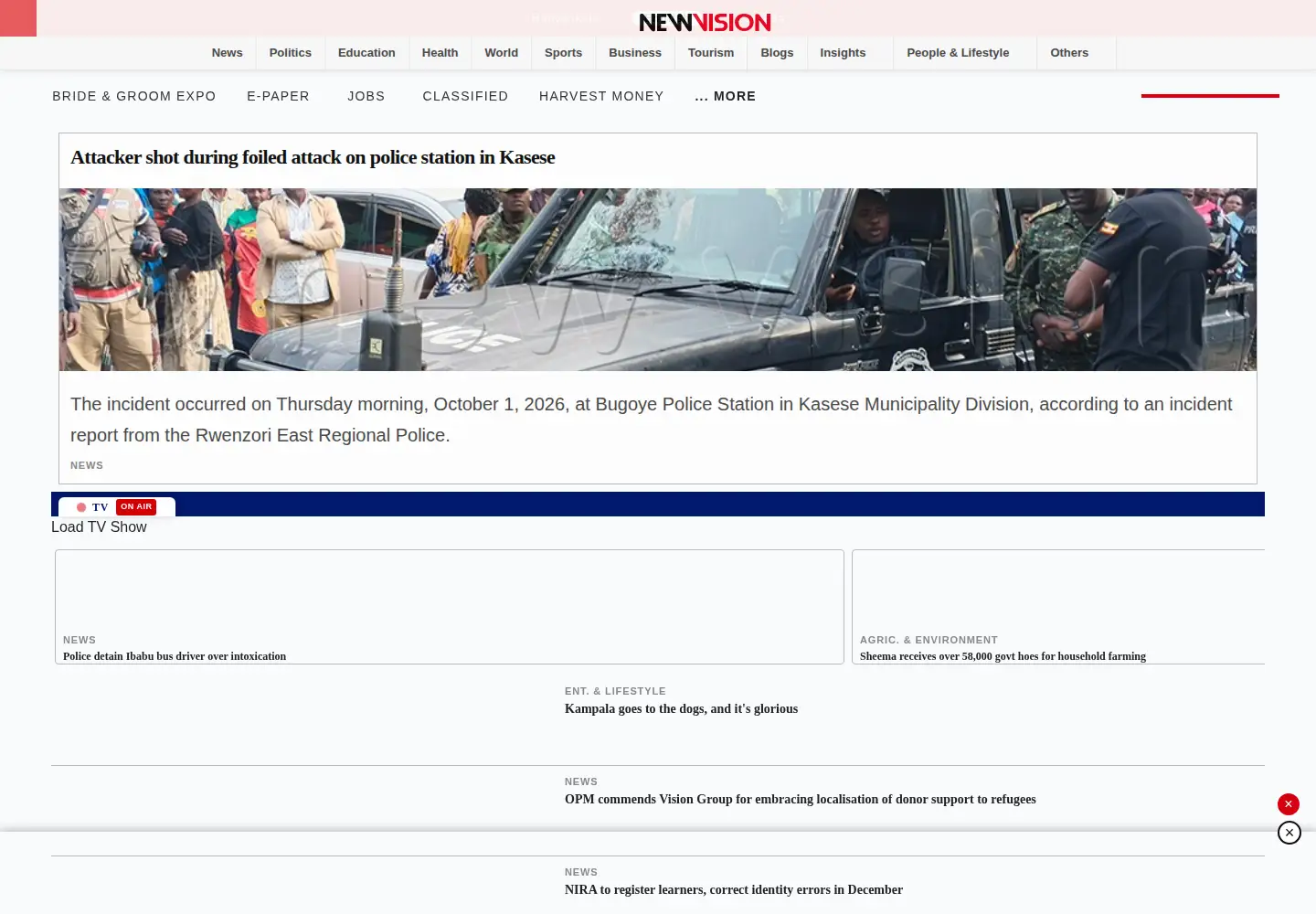Open the Tourism section
Image resolution: width=1316 pixels, height=914 pixels.
point(711,53)
